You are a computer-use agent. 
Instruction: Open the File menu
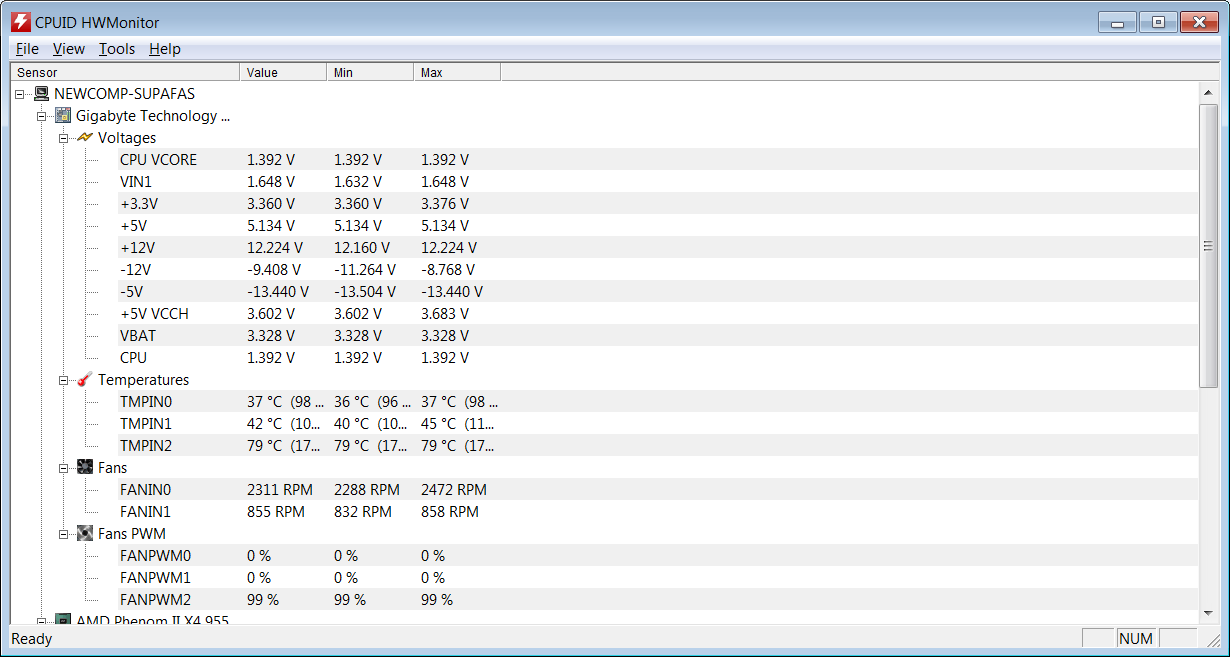(27, 49)
